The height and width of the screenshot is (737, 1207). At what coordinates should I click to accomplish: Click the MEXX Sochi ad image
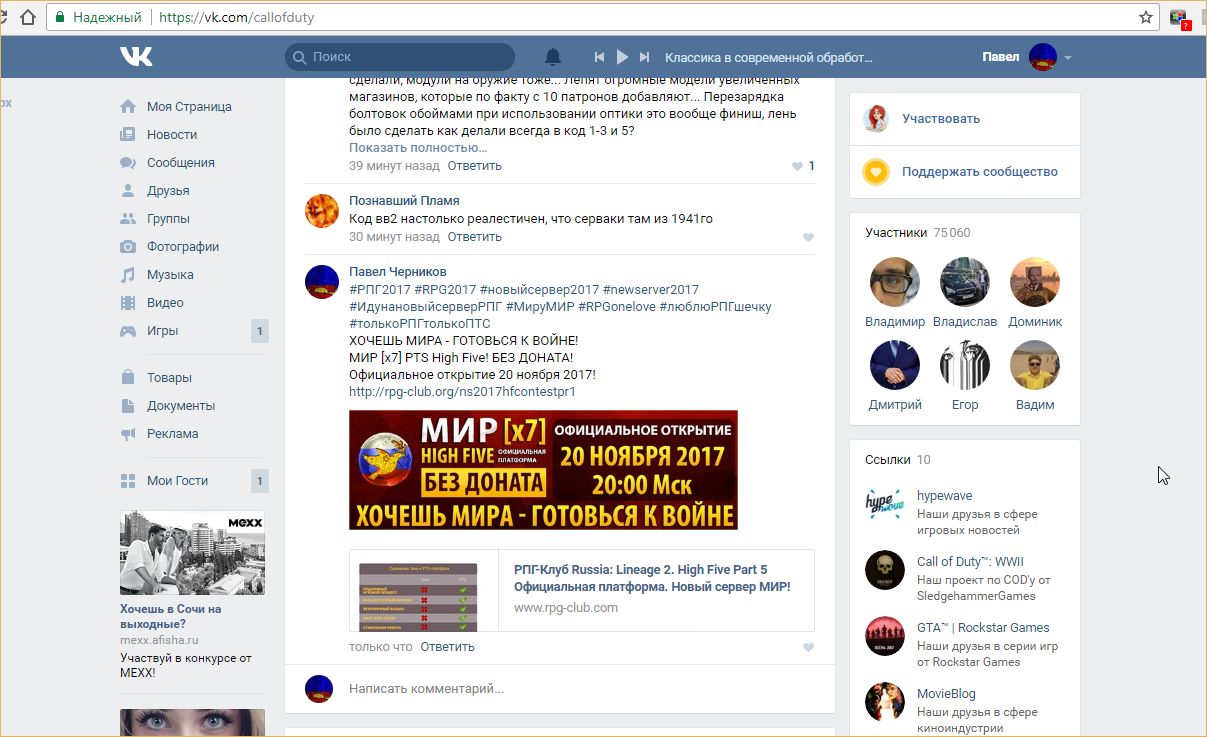tap(192, 553)
